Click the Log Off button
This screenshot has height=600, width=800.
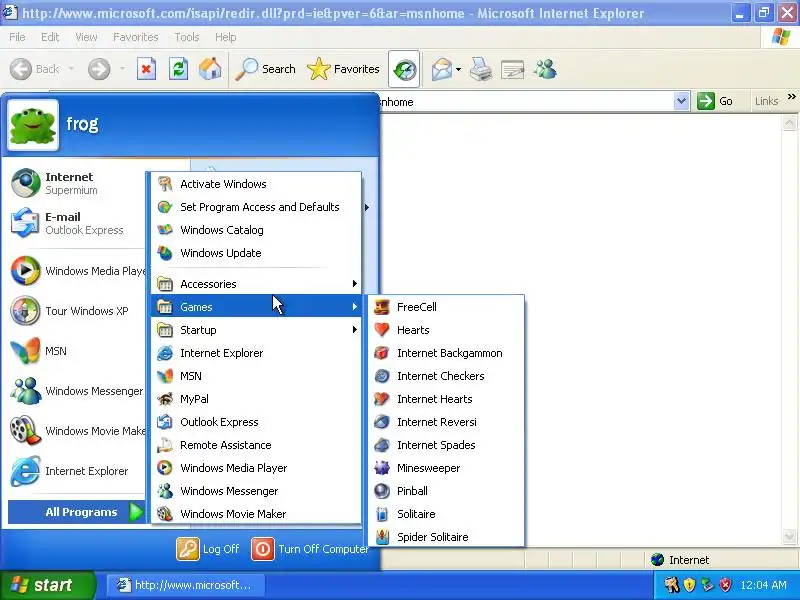(208, 549)
